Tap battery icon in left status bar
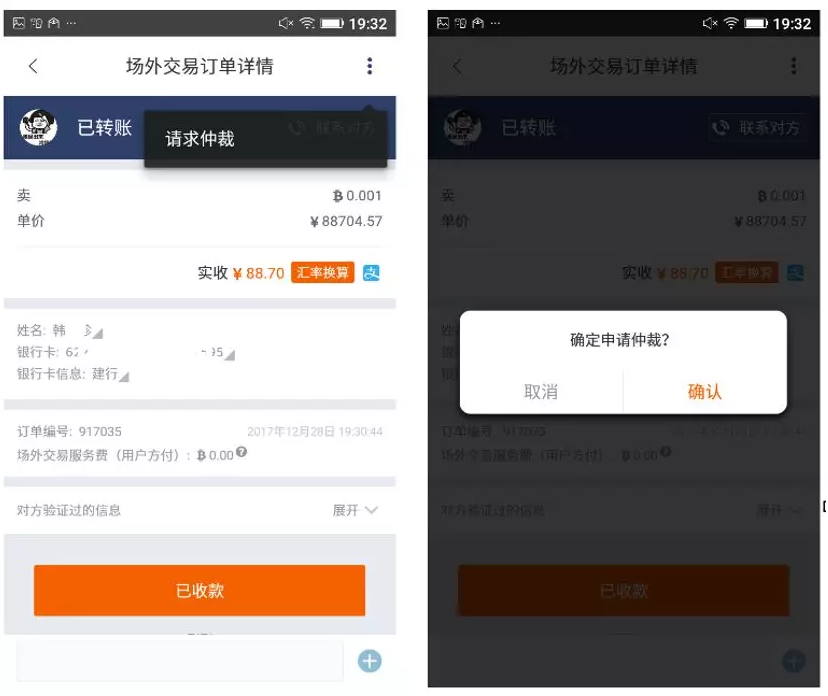This screenshot has width=828, height=696. (332, 23)
